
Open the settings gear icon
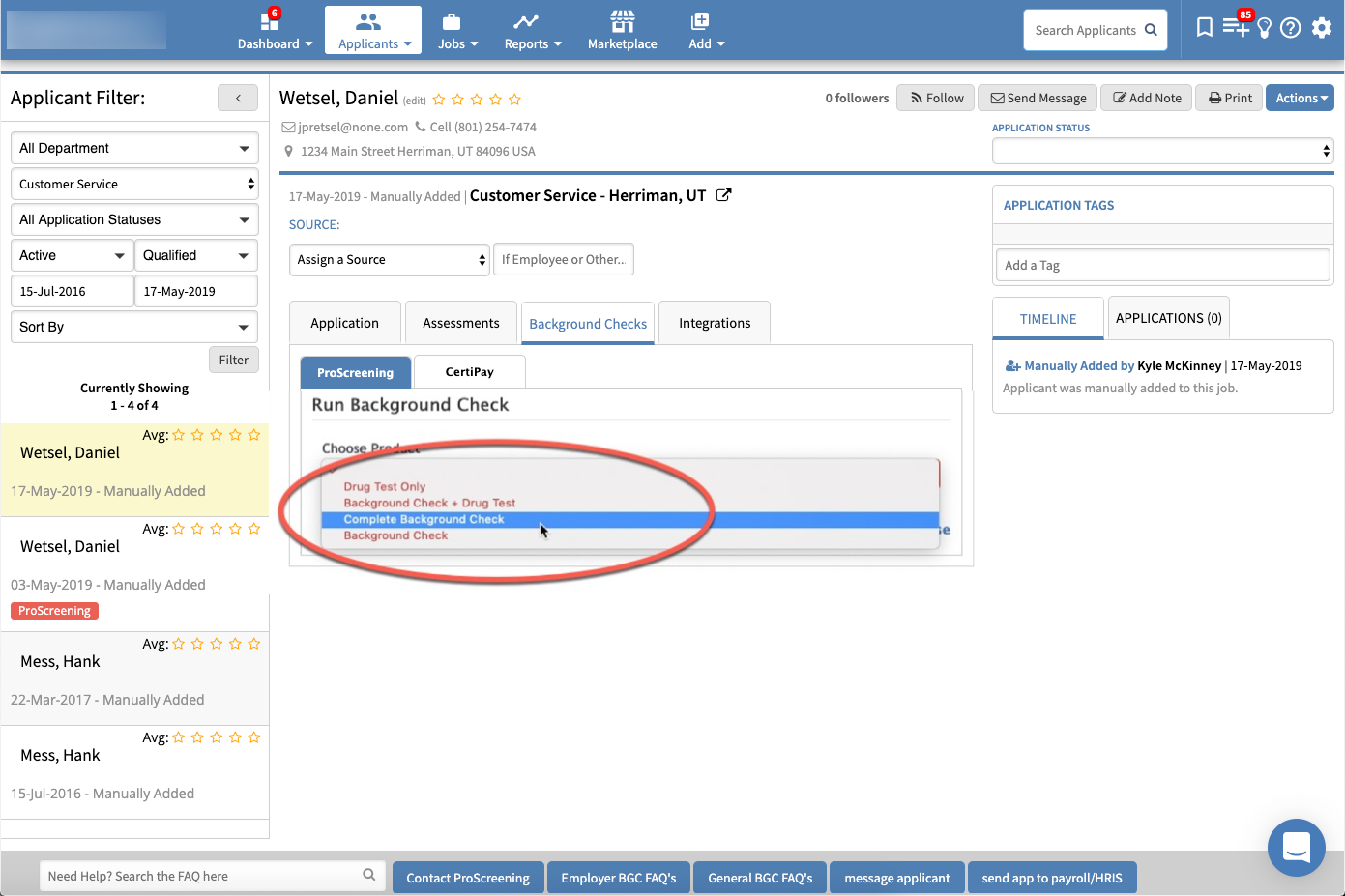(1321, 29)
